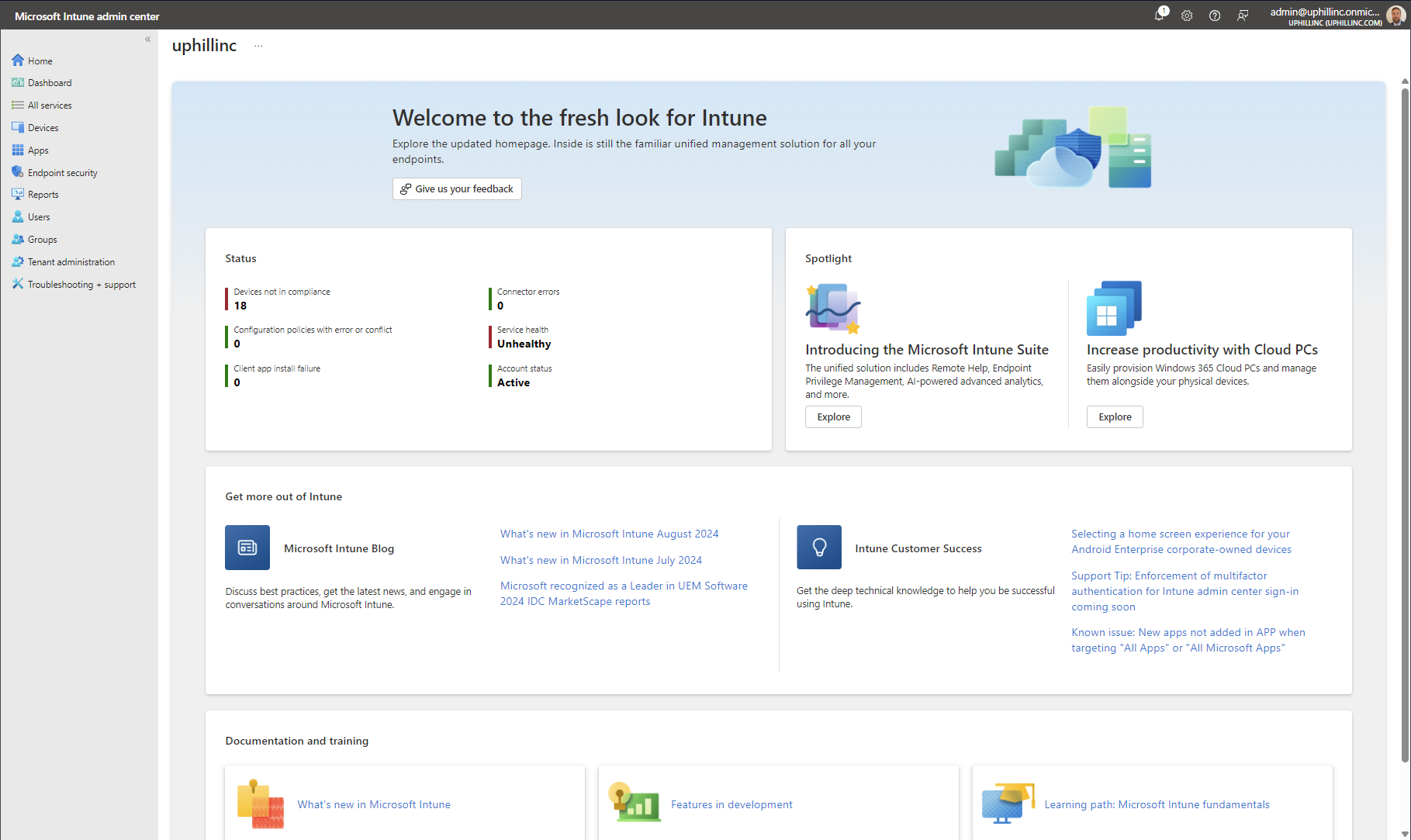
Task: Collapse the left navigation sidebar
Action: tap(147, 40)
